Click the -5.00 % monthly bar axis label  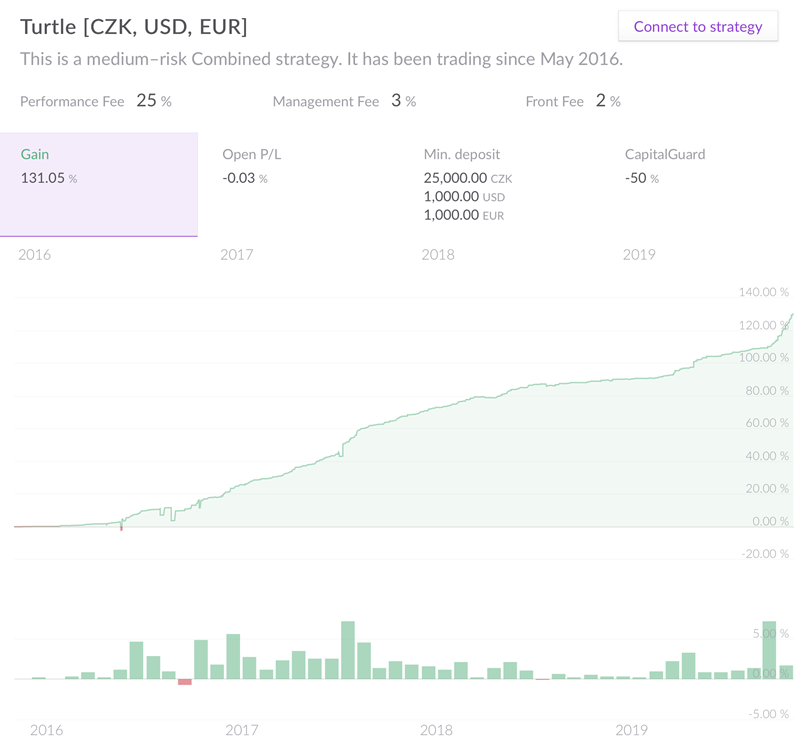point(768,714)
